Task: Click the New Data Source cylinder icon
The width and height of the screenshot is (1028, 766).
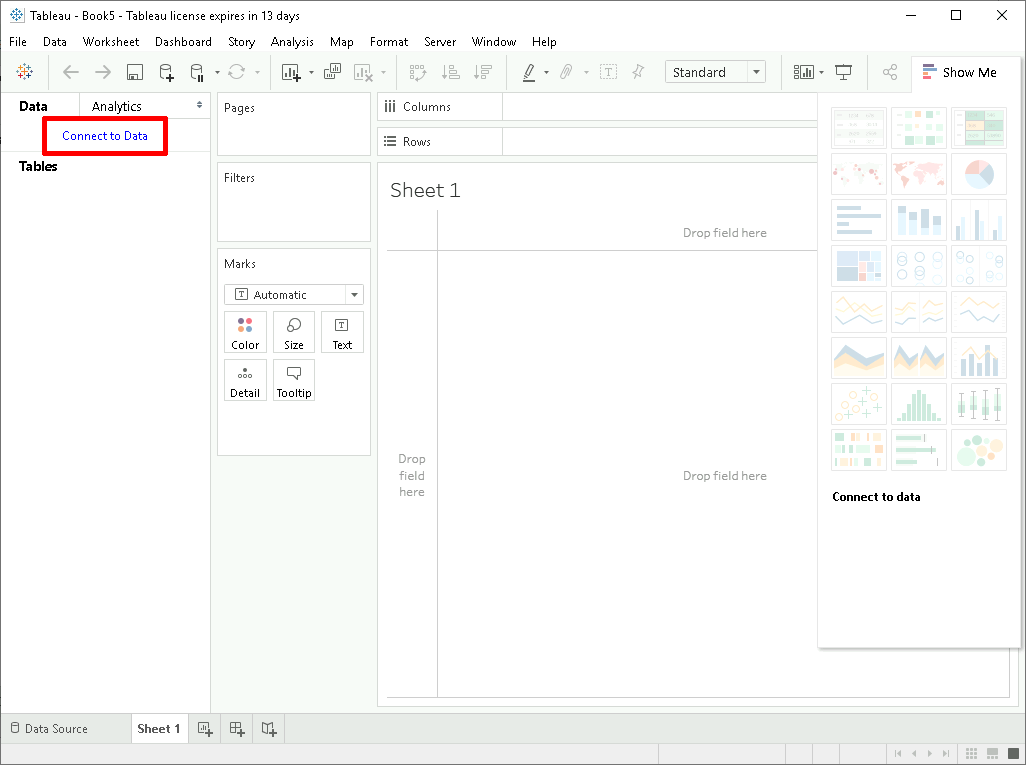Action: point(167,72)
